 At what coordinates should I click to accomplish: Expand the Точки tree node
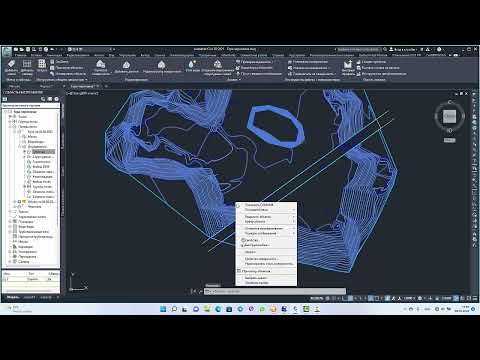(x=10, y=117)
